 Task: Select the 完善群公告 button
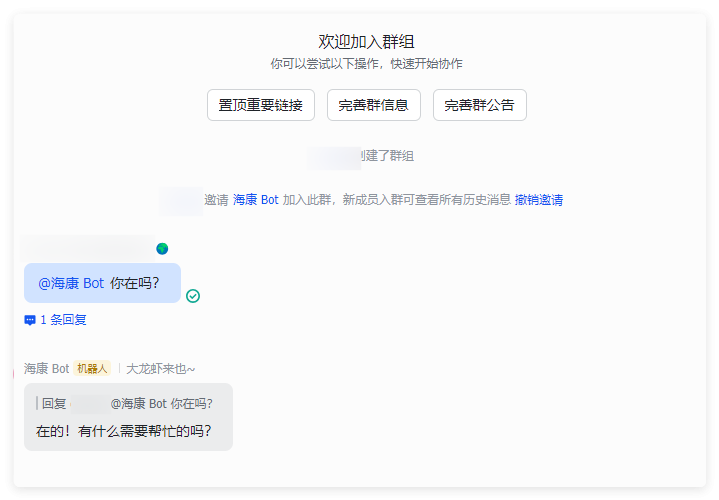coord(479,105)
